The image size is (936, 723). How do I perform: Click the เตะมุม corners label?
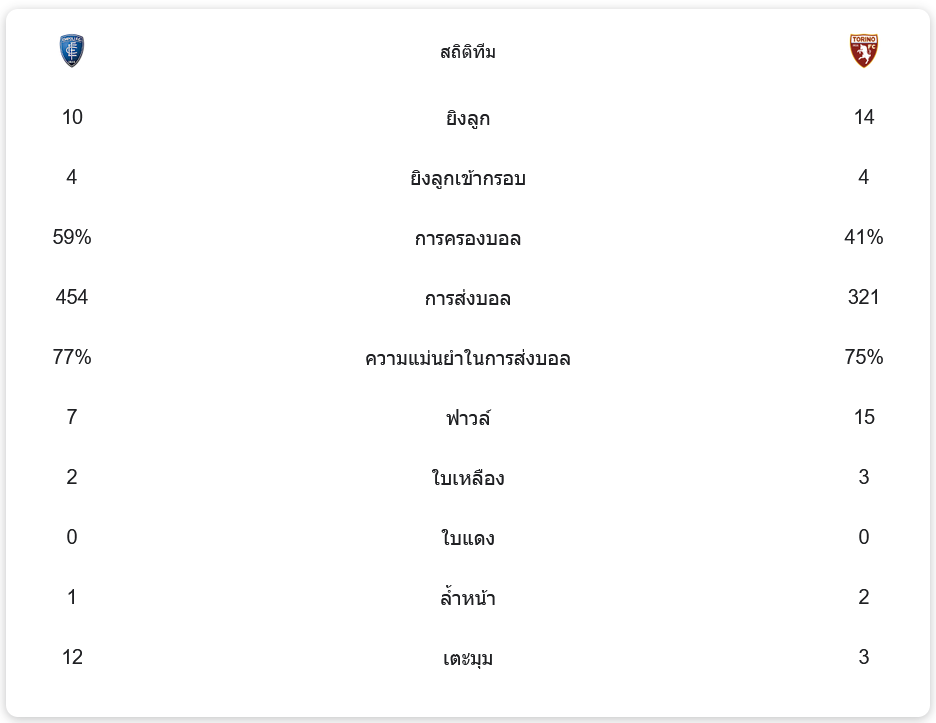[468, 659]
